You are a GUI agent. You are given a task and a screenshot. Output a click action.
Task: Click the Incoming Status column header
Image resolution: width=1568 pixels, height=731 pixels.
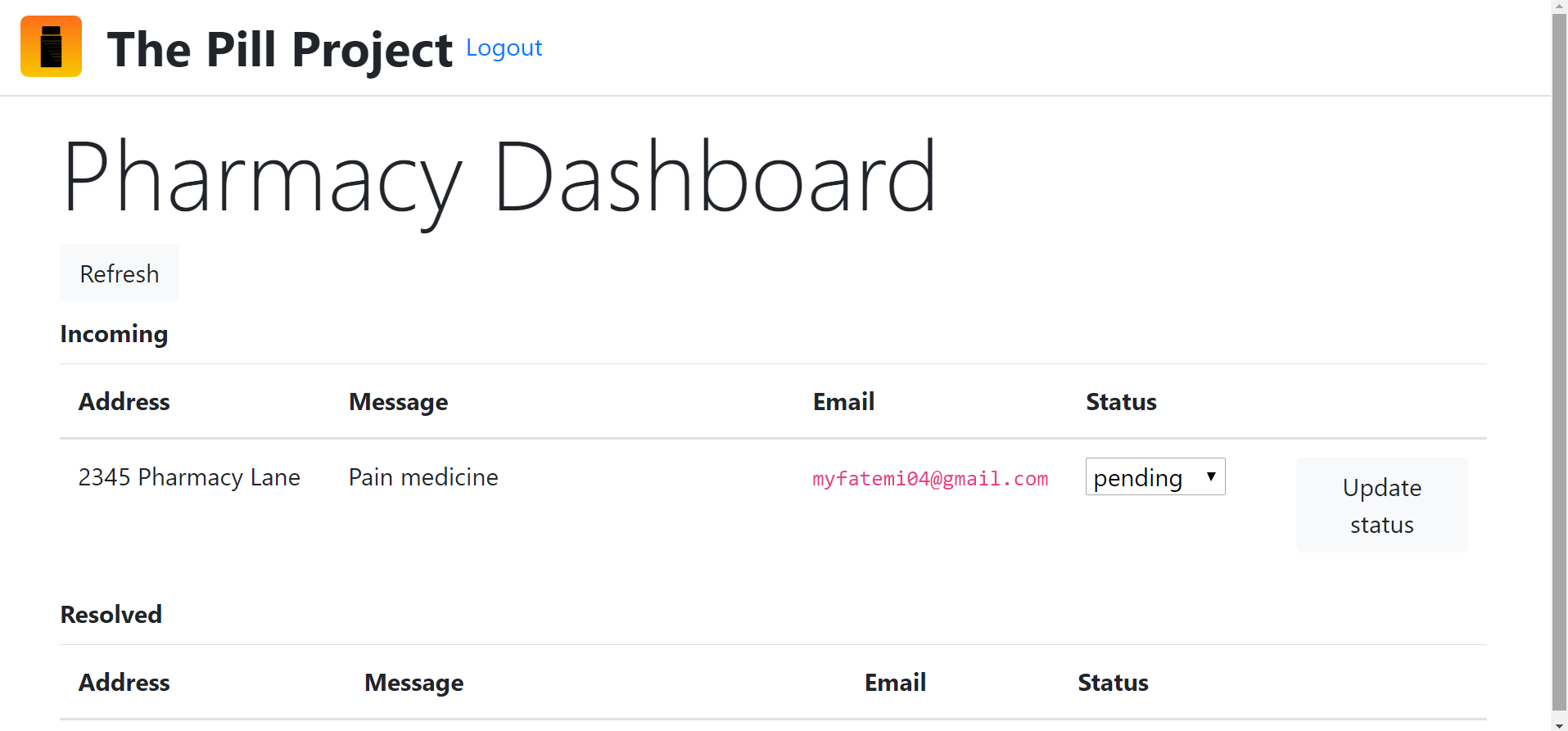point(1121,402)
